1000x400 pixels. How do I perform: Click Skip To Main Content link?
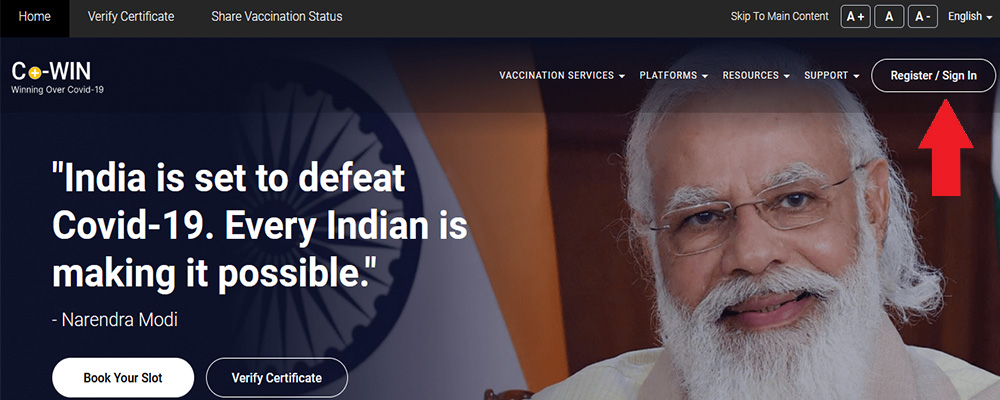pos(779,17)
